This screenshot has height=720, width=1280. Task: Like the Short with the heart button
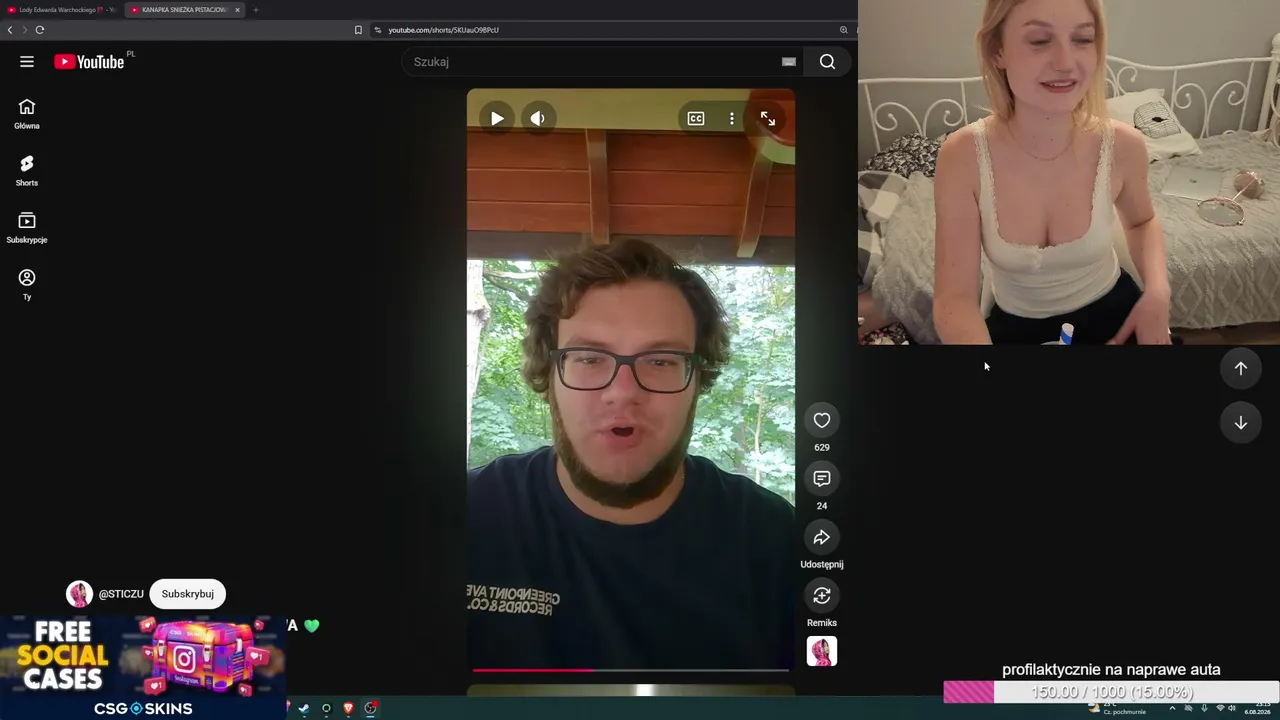pos(822,420)
